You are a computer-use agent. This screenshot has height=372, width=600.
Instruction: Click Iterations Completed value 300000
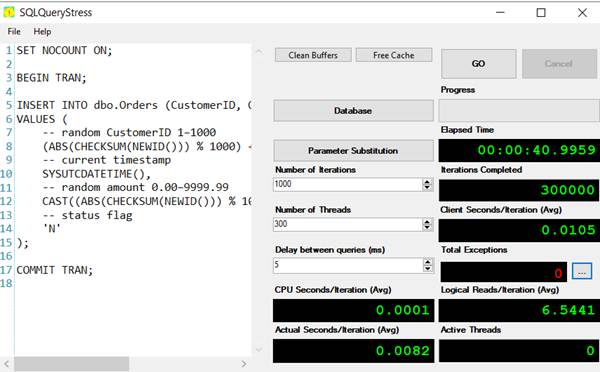point(567,190)
